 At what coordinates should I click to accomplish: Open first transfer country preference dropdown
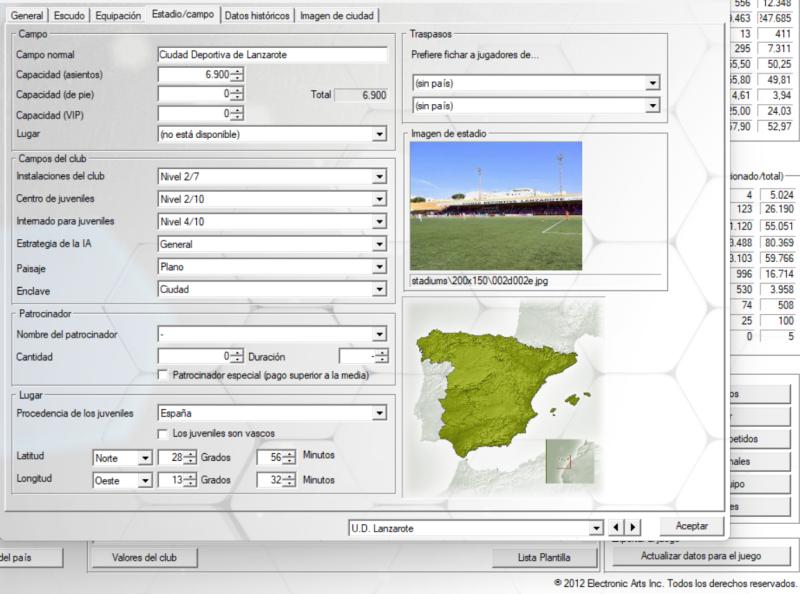(652, 83)
